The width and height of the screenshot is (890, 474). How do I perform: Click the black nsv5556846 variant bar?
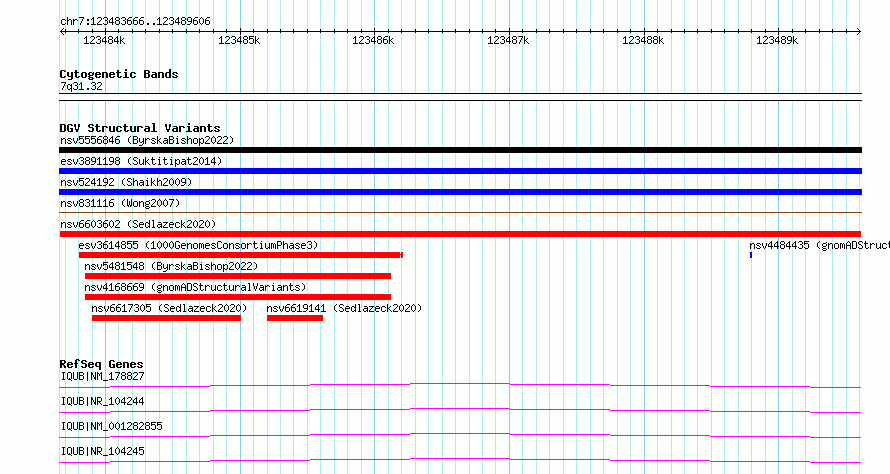(x=460, y=150)
